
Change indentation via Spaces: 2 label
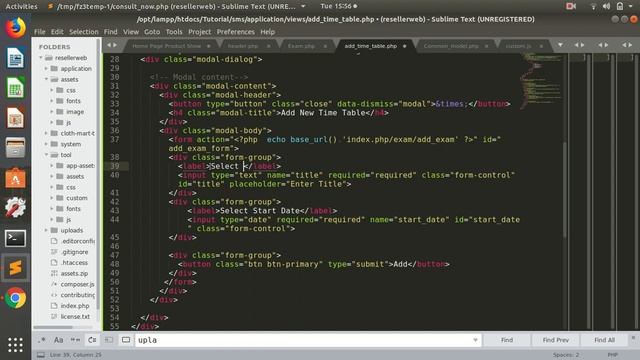[566, 355]
